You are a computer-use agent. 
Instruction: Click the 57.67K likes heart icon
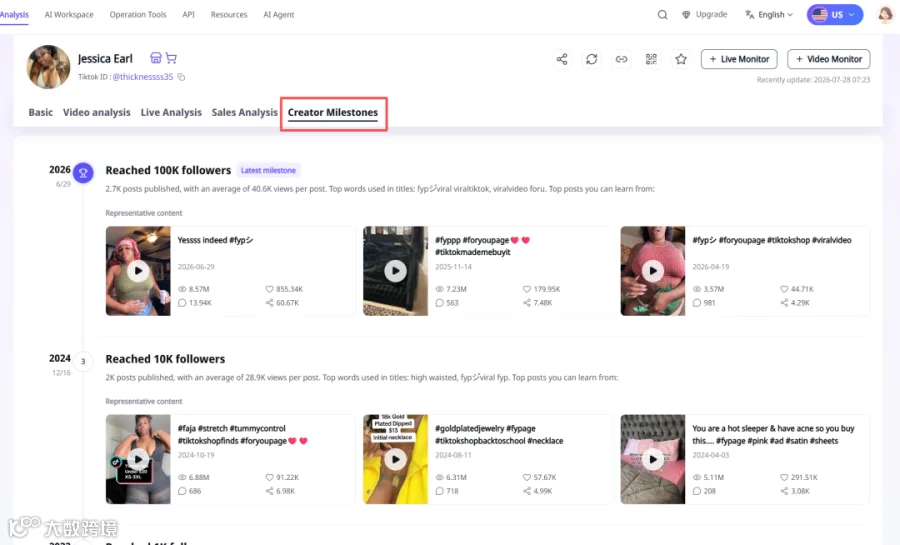[527, 477]
